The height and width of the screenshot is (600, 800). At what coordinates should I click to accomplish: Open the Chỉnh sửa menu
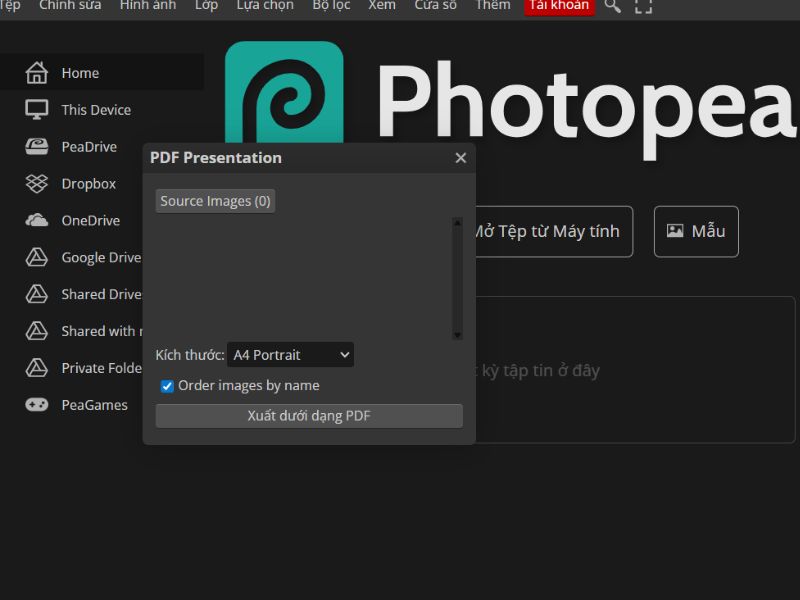(70, 5)
